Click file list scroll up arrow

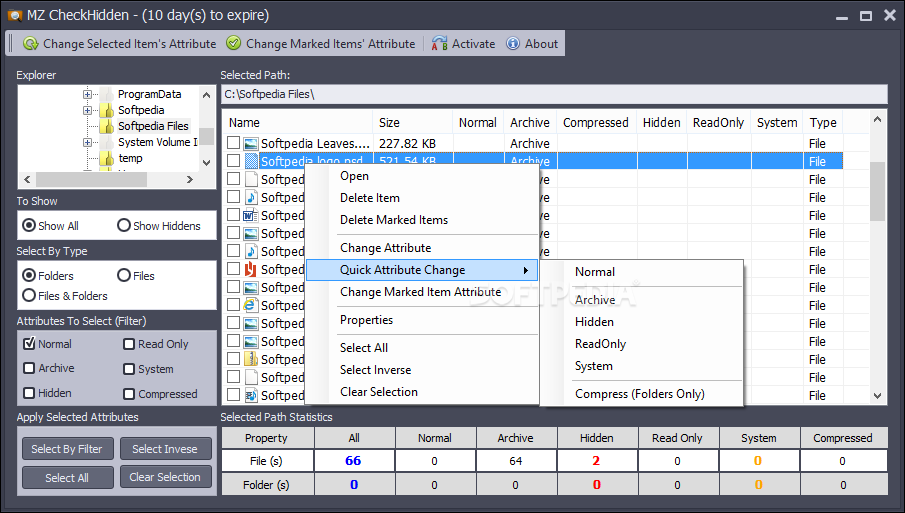(x=877, y=119)
